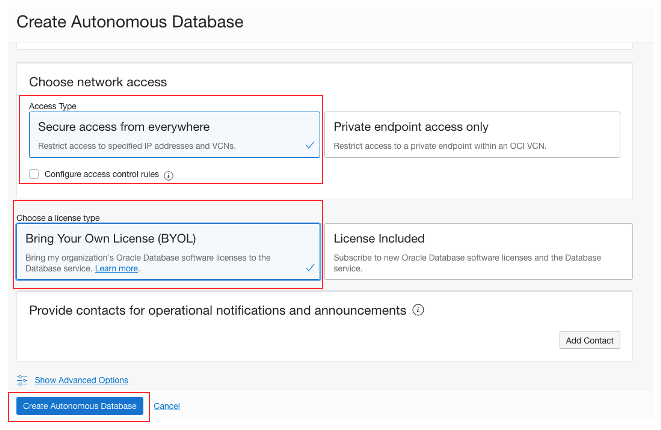
Task: Click Create Autonomous Database button
Action: coord(80,406)
